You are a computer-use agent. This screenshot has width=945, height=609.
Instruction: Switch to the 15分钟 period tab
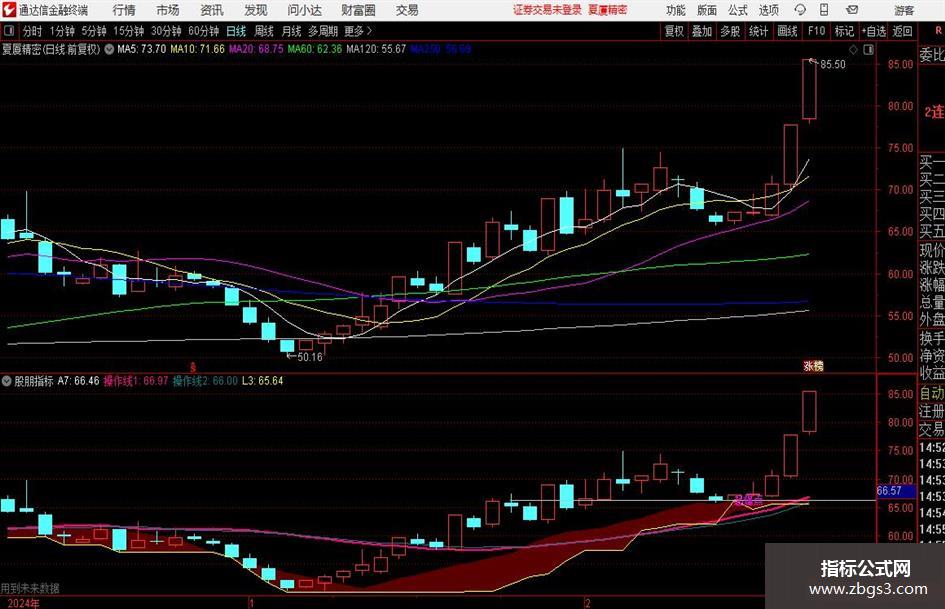[x=129, y=31]
